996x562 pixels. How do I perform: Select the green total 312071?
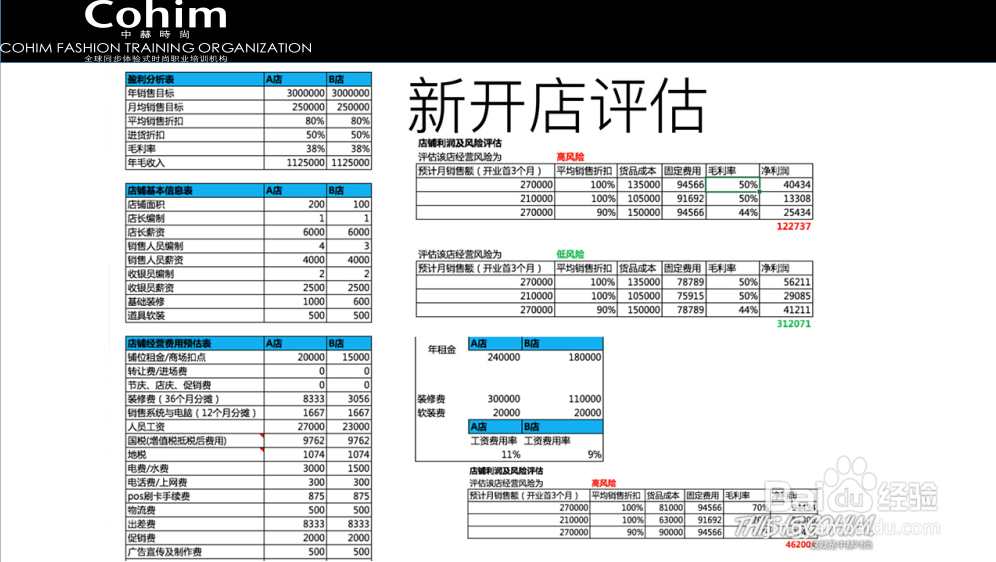[x=793, y=324]
